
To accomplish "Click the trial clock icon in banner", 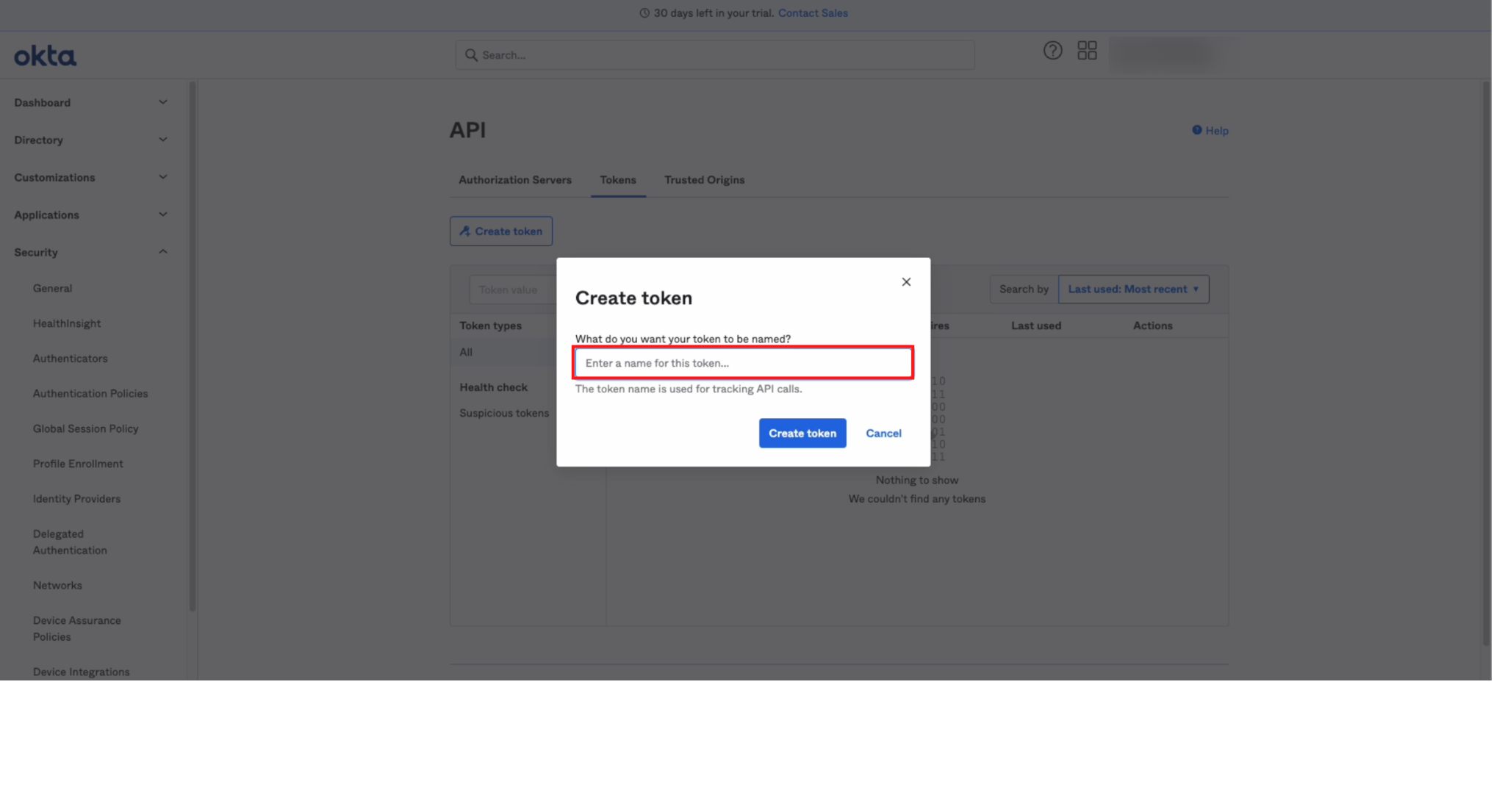I will pos(644,13).
